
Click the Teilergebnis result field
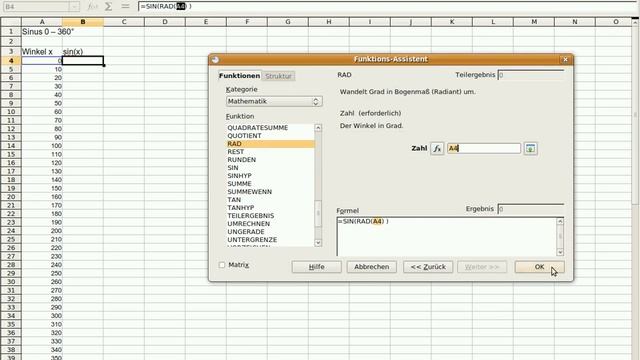pyautogui.click(x=531, y=75)
